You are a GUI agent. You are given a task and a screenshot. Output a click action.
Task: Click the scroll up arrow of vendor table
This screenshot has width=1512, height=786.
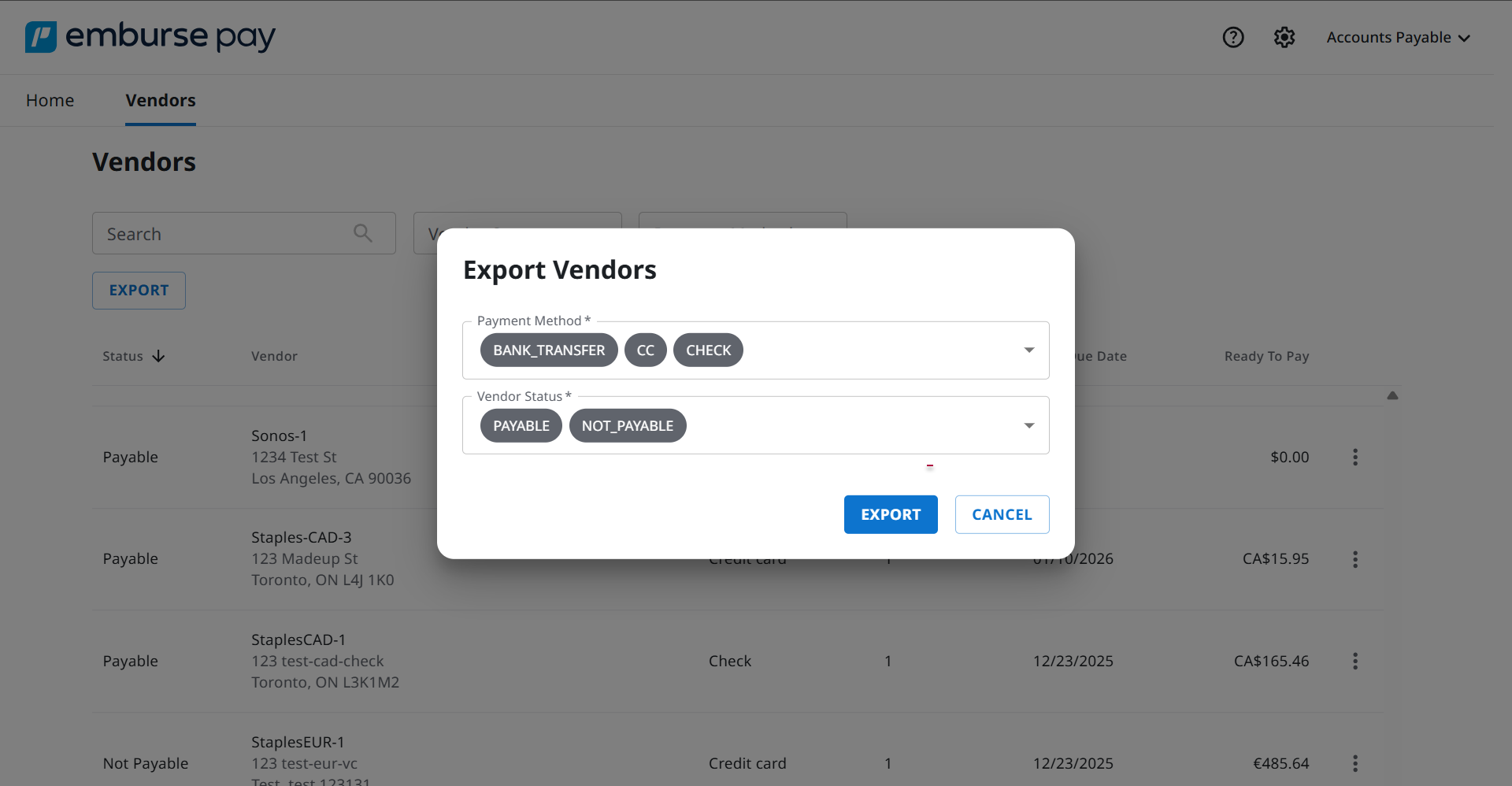pyautogui.click(x=1392, y=395)
